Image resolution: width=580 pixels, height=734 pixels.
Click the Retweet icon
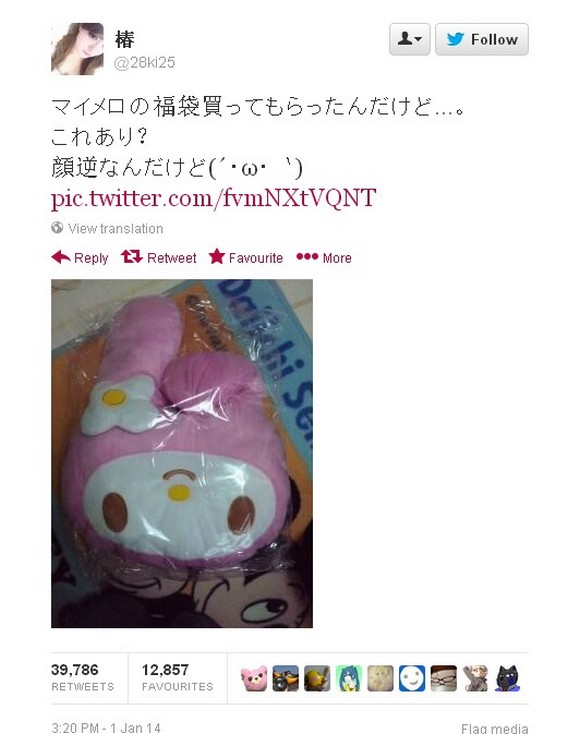click(x=132, y=257)
